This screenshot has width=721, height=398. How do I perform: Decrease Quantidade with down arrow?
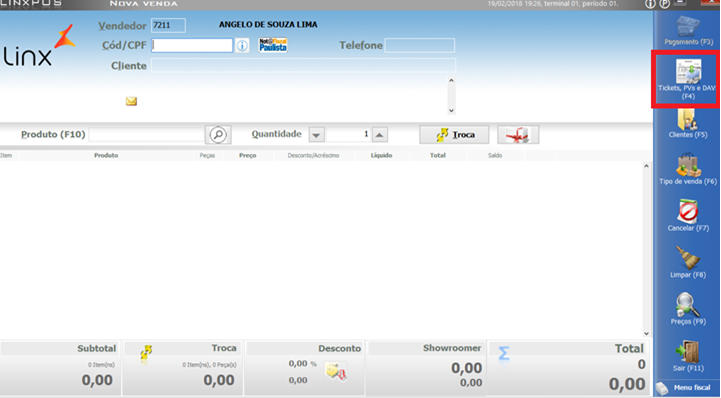[316, 135]
